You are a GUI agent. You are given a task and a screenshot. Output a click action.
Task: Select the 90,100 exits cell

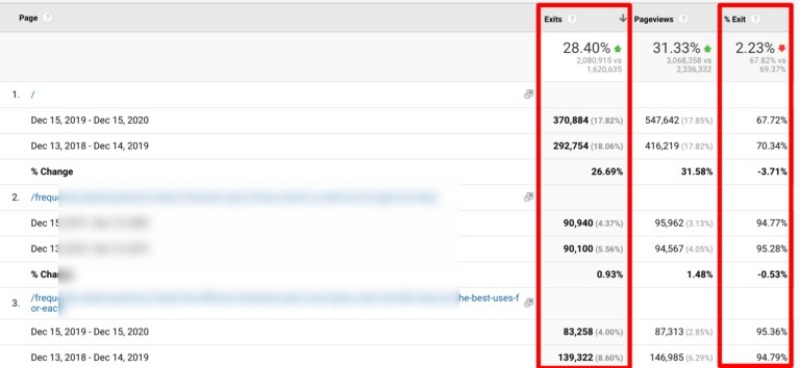[x=578, y=249]
